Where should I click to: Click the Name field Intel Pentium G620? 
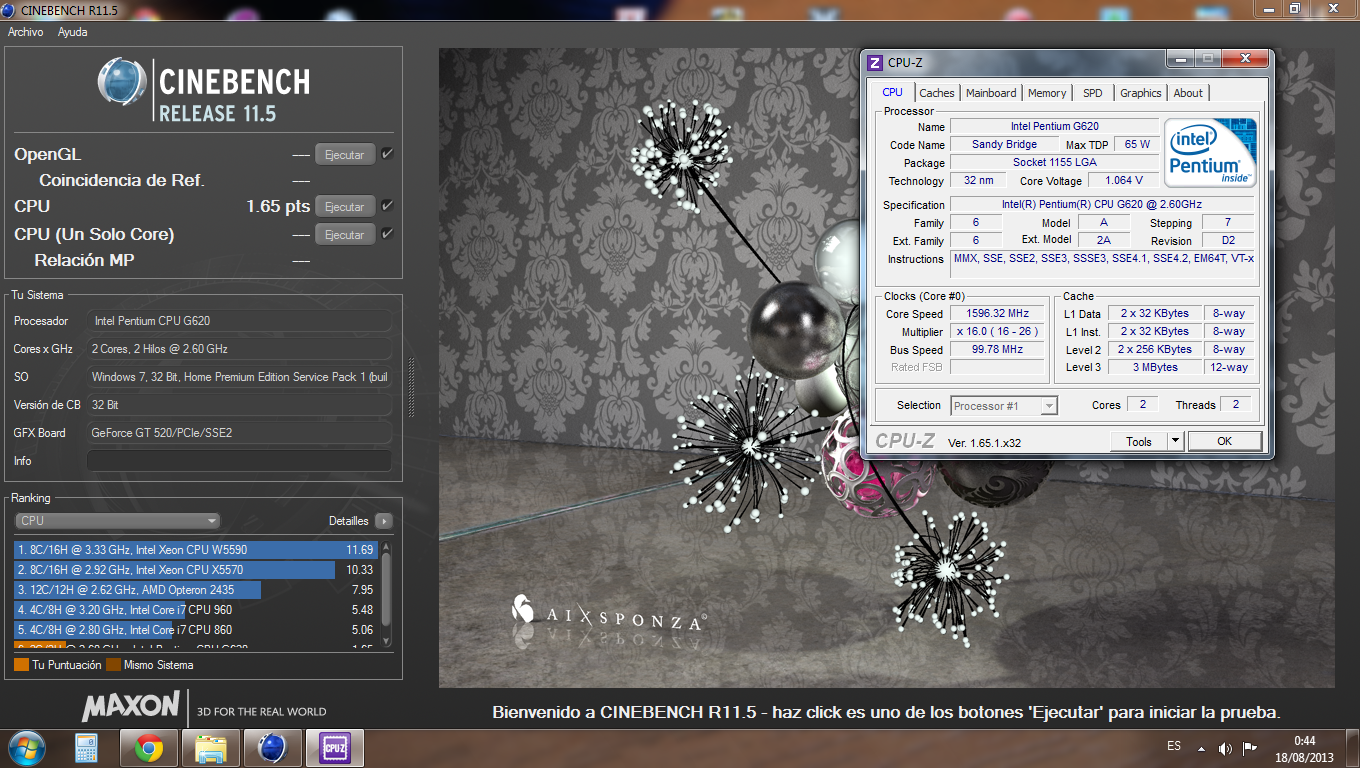(1054, 127)
